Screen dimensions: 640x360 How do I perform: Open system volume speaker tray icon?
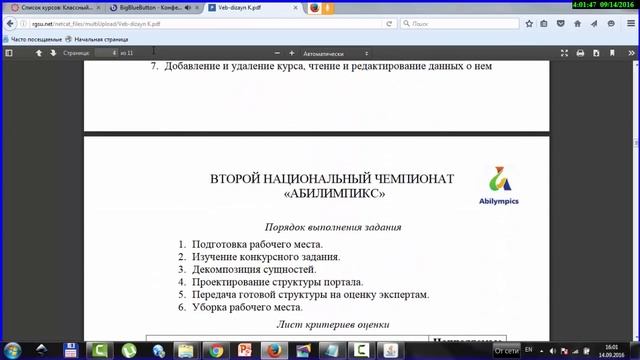pyautogui.click(x=552, y=351)
